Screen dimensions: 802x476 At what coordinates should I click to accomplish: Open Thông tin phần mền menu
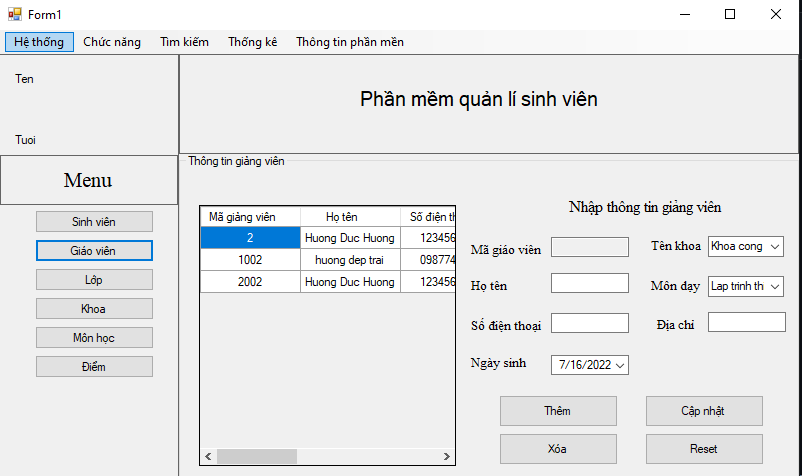350,42
